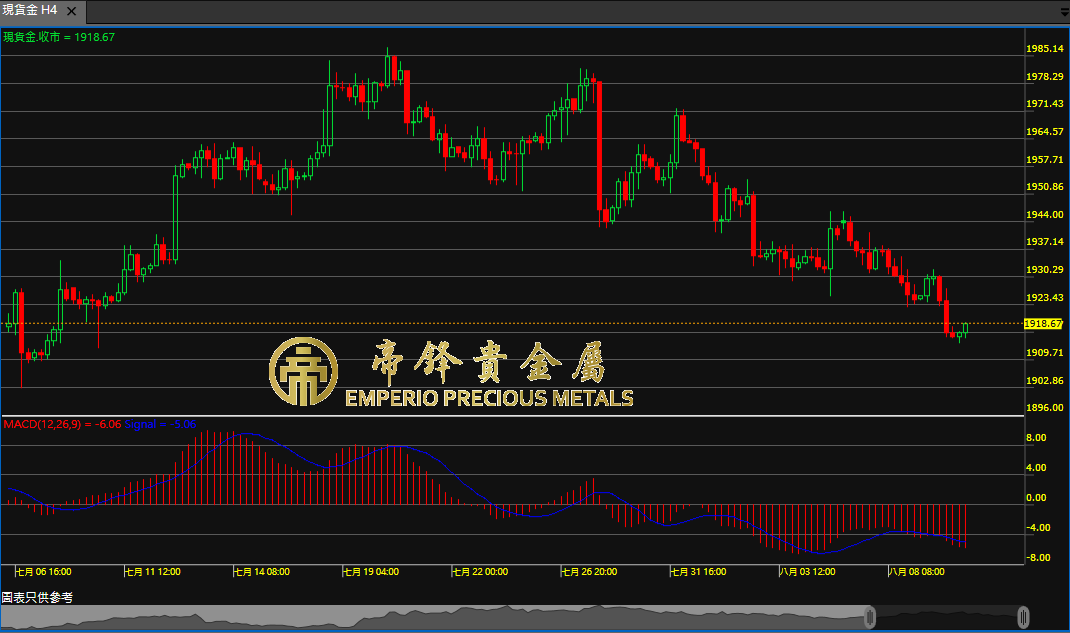The width and height of the screenshot is (1070, 633).
Task: Click the 七月 22 00:00 time label
Action: point(480,572)
